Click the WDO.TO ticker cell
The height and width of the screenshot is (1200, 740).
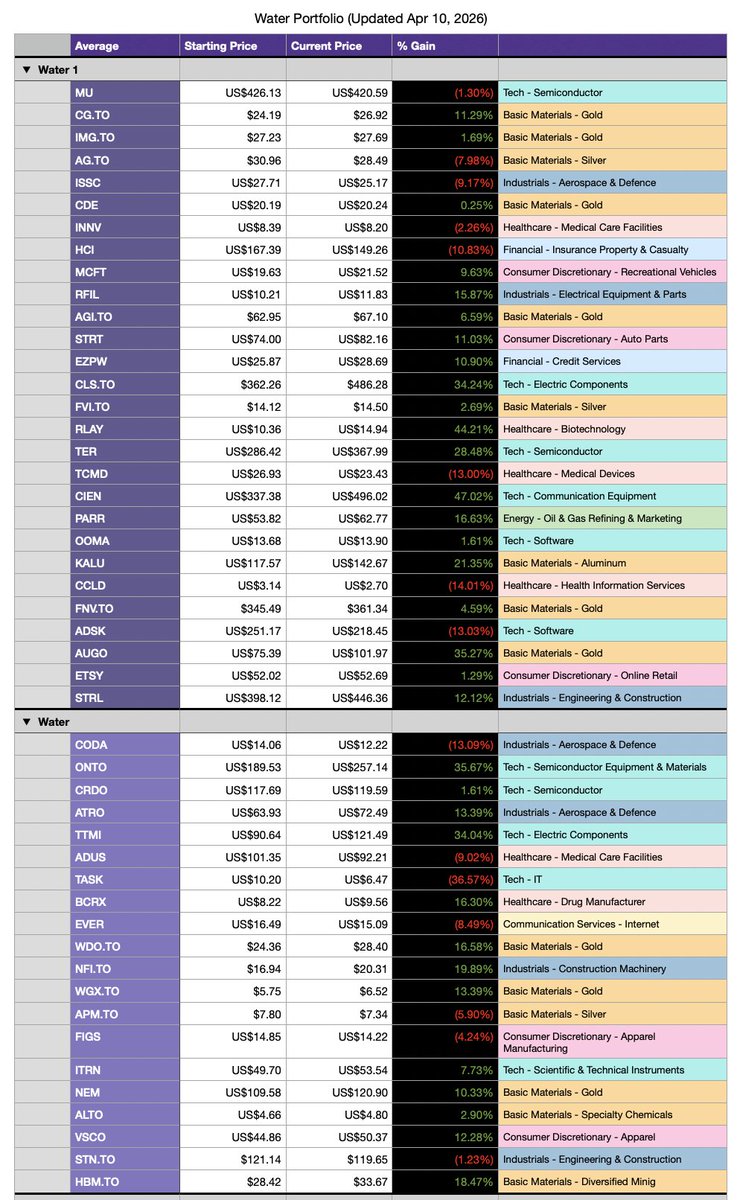tap(126, 947)
